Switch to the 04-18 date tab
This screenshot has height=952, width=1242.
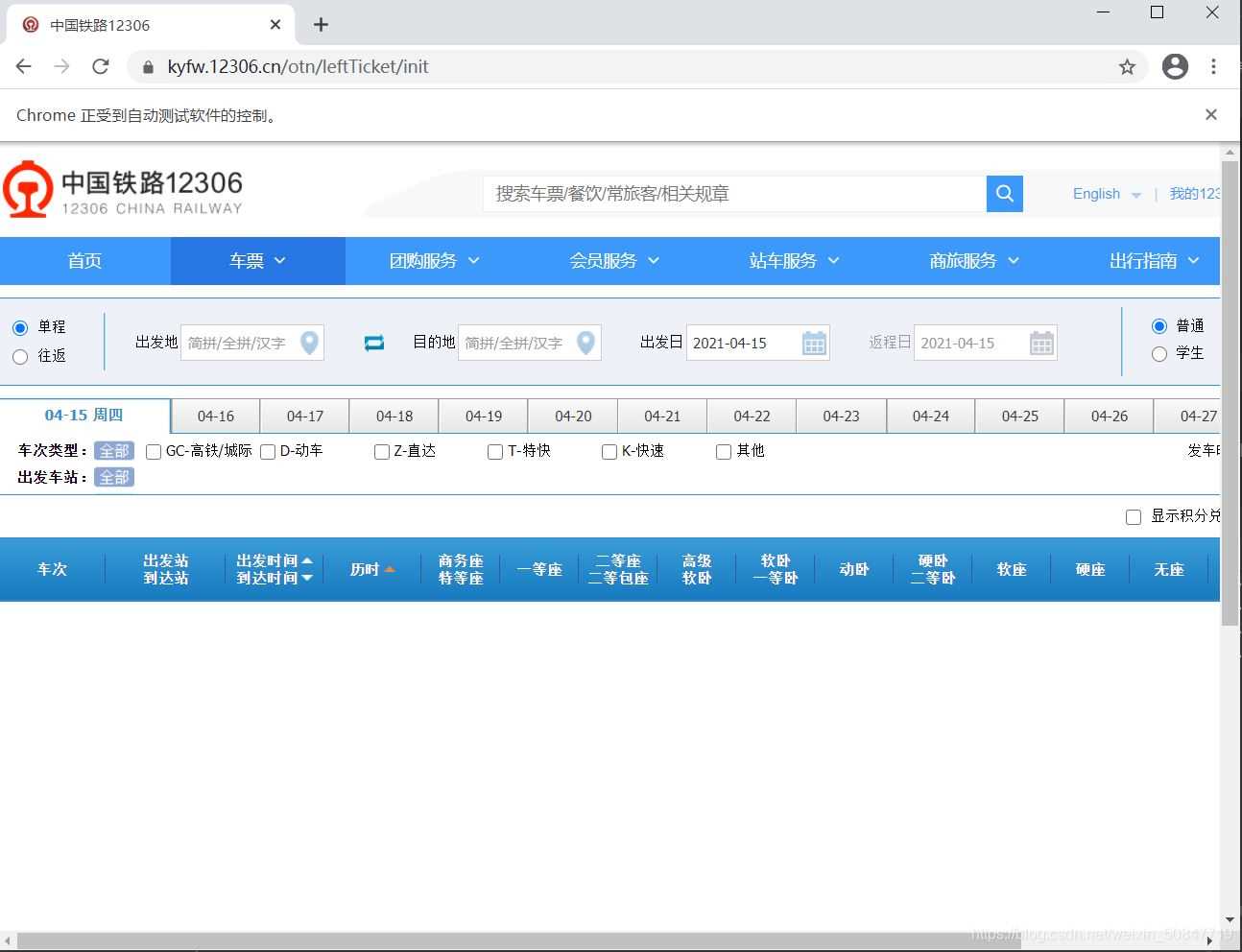tap(394, 416)
